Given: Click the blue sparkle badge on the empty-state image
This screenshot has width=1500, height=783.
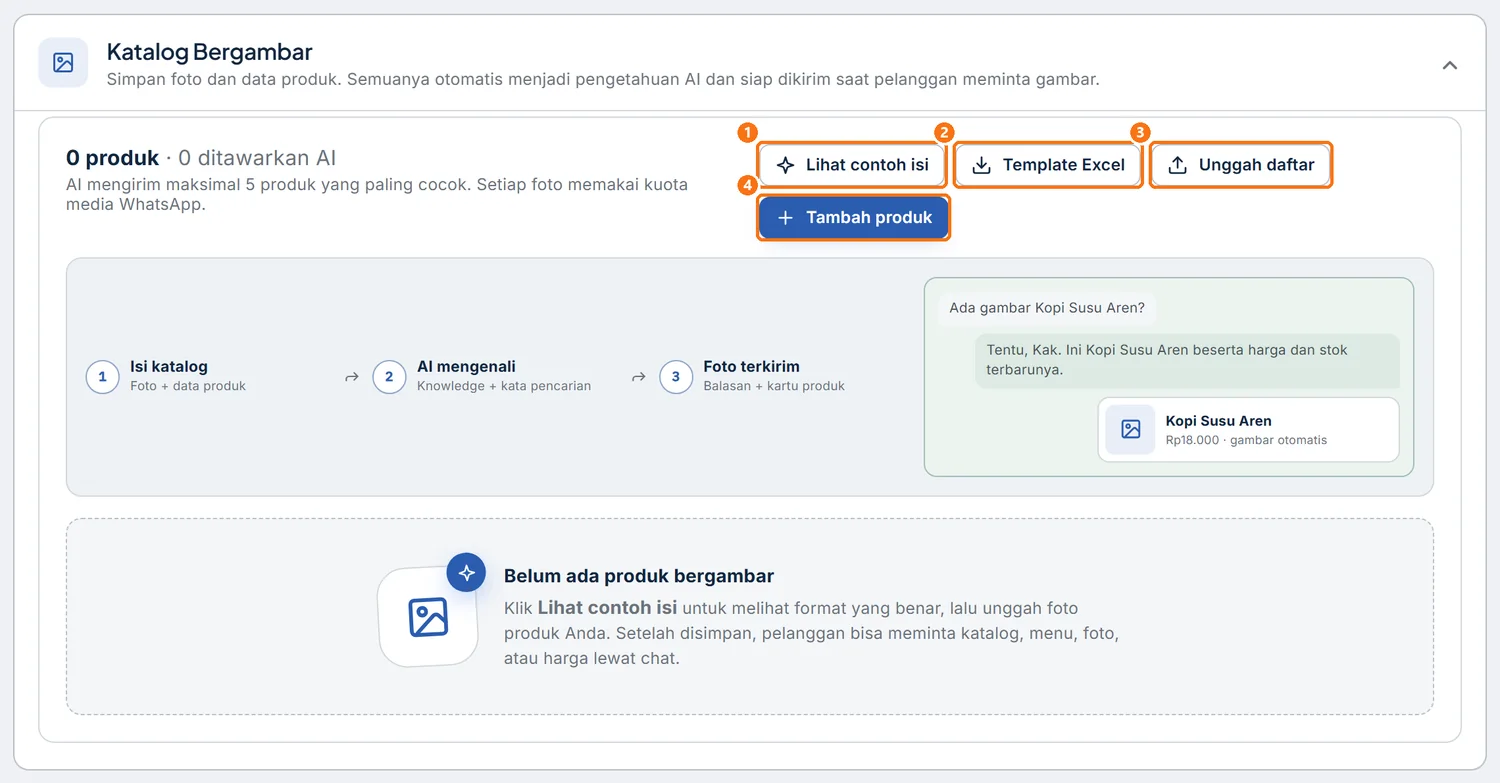Looking at the screenshot, I should [x=466, y=573].
